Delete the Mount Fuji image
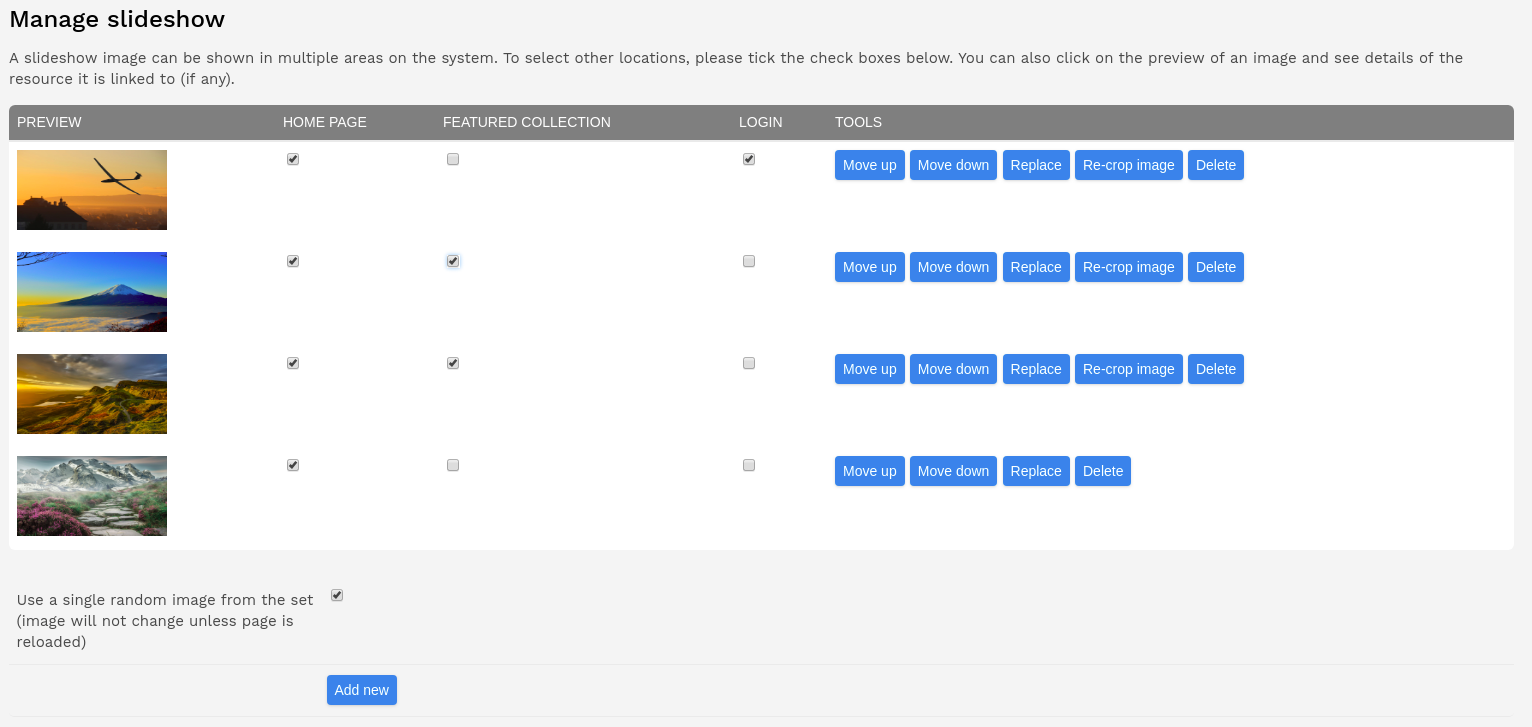This screenshot has width=1532, height=727. [1216, 267]
